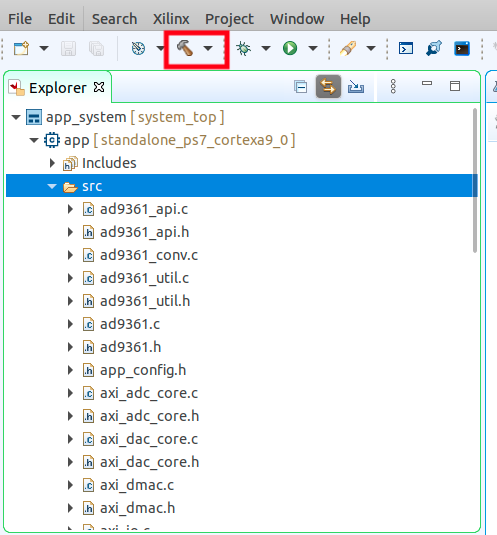Open Explorer View Menu three dots
497x535 pixels.
click(x=393, y=87)
